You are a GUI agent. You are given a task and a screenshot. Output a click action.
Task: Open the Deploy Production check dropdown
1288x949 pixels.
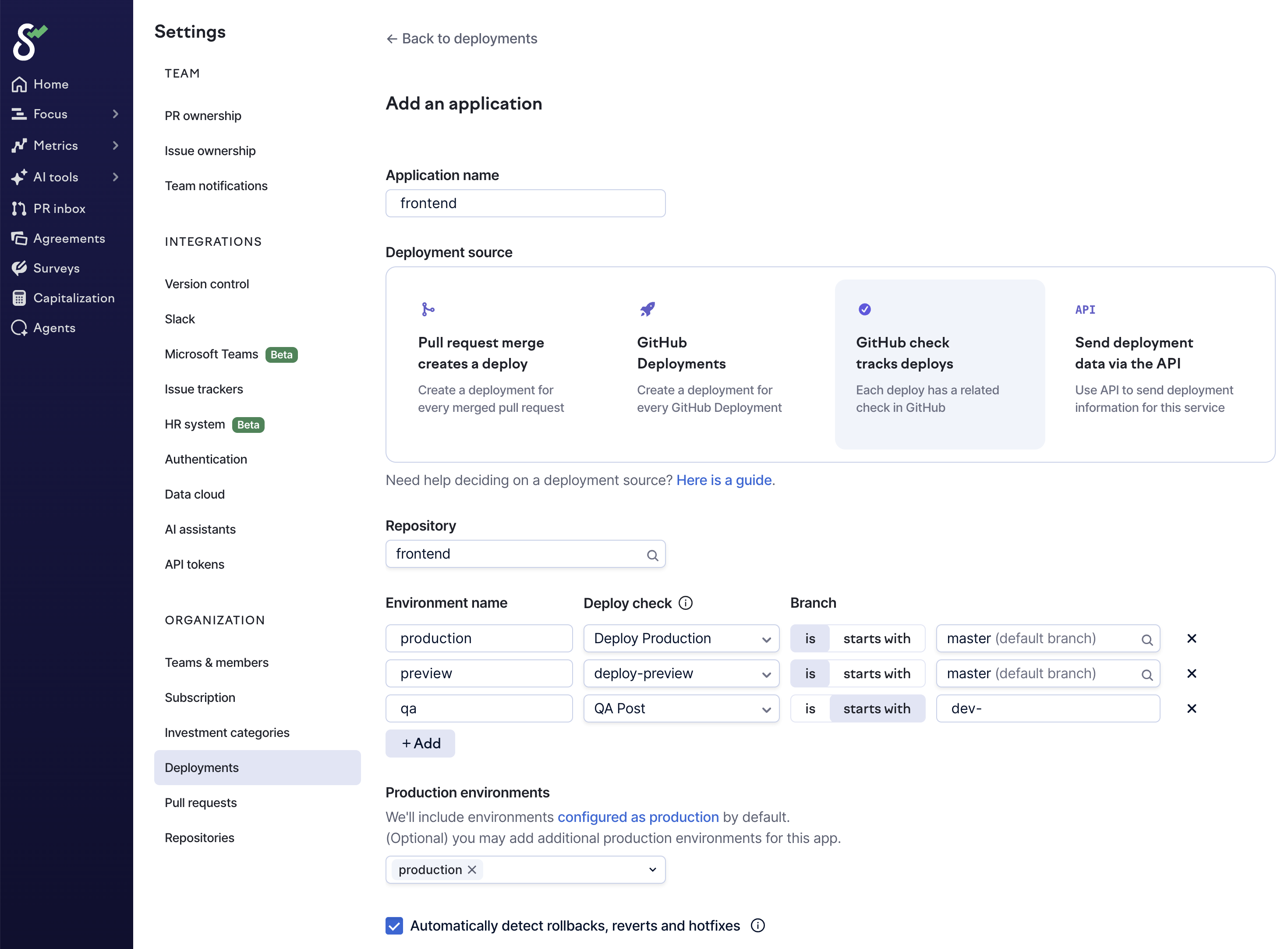681,638
